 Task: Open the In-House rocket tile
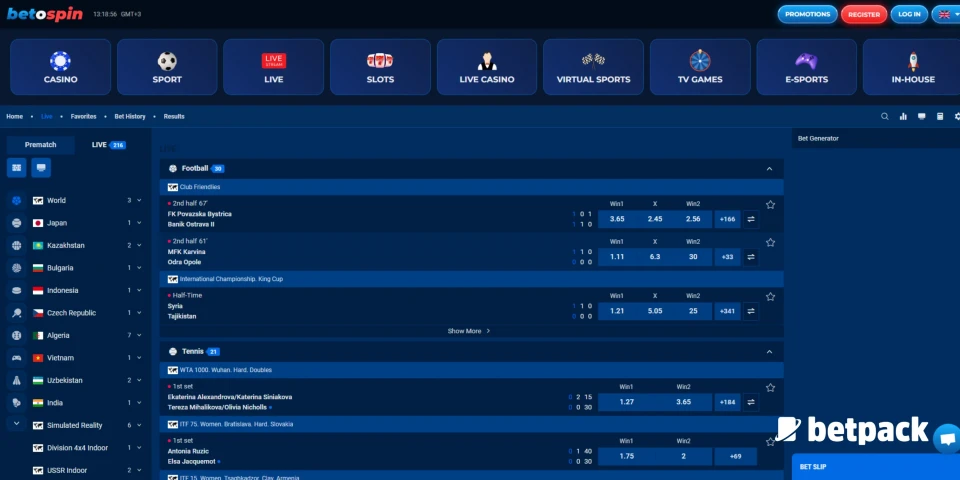click(x=912, y=67)
